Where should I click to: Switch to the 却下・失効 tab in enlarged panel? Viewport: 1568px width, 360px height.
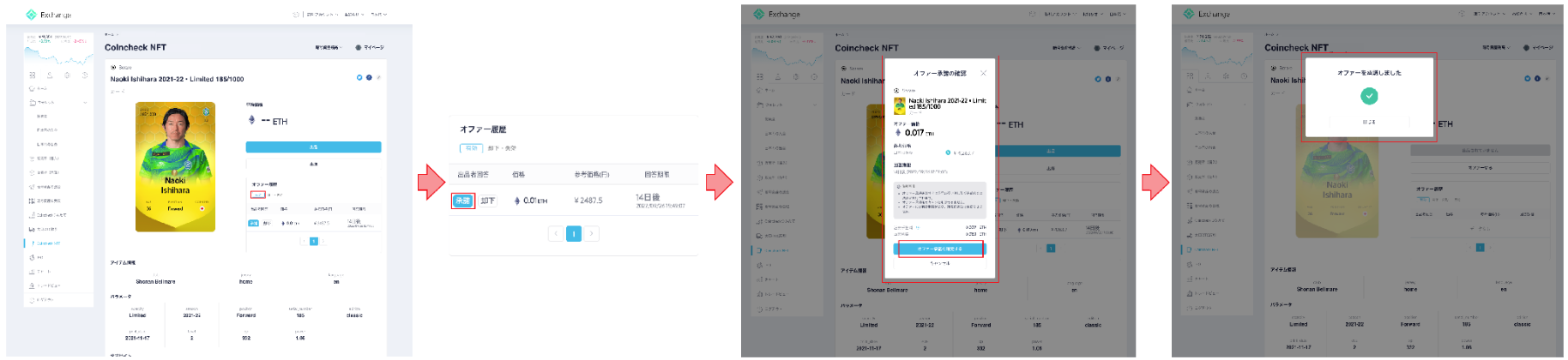[502, 148]
